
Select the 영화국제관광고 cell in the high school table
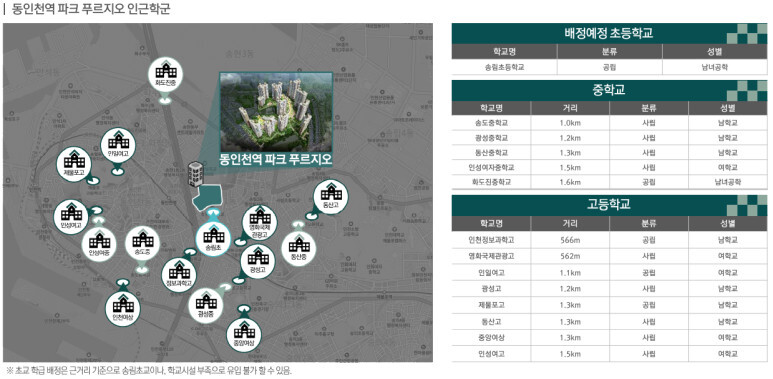click(x=491, y=256)
